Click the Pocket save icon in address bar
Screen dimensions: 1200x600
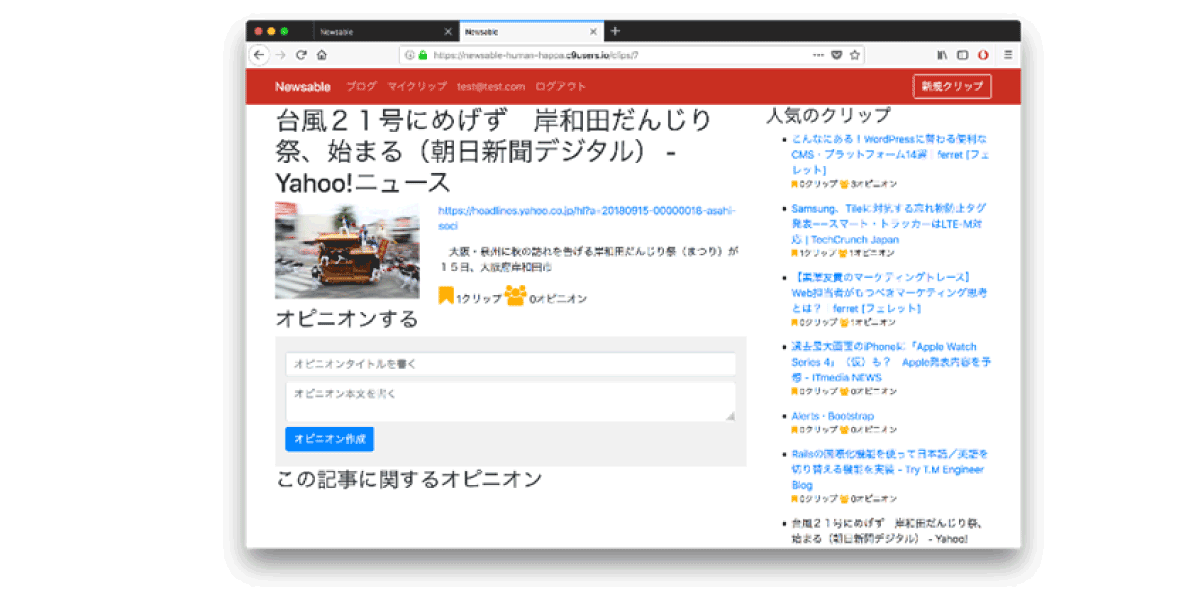[x=837, y=55]
